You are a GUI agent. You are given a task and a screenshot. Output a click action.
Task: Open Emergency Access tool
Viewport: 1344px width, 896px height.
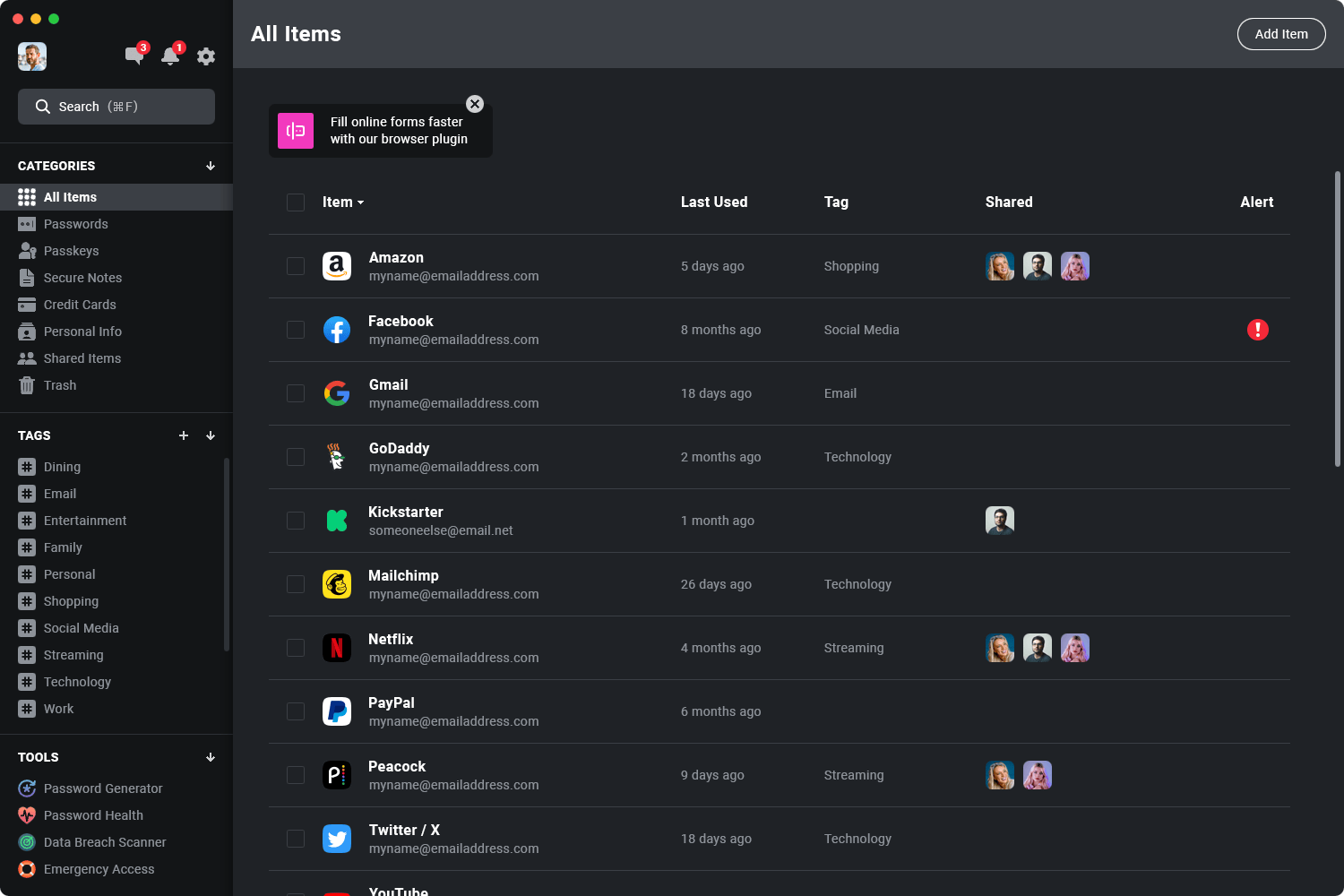coord(116,869)
